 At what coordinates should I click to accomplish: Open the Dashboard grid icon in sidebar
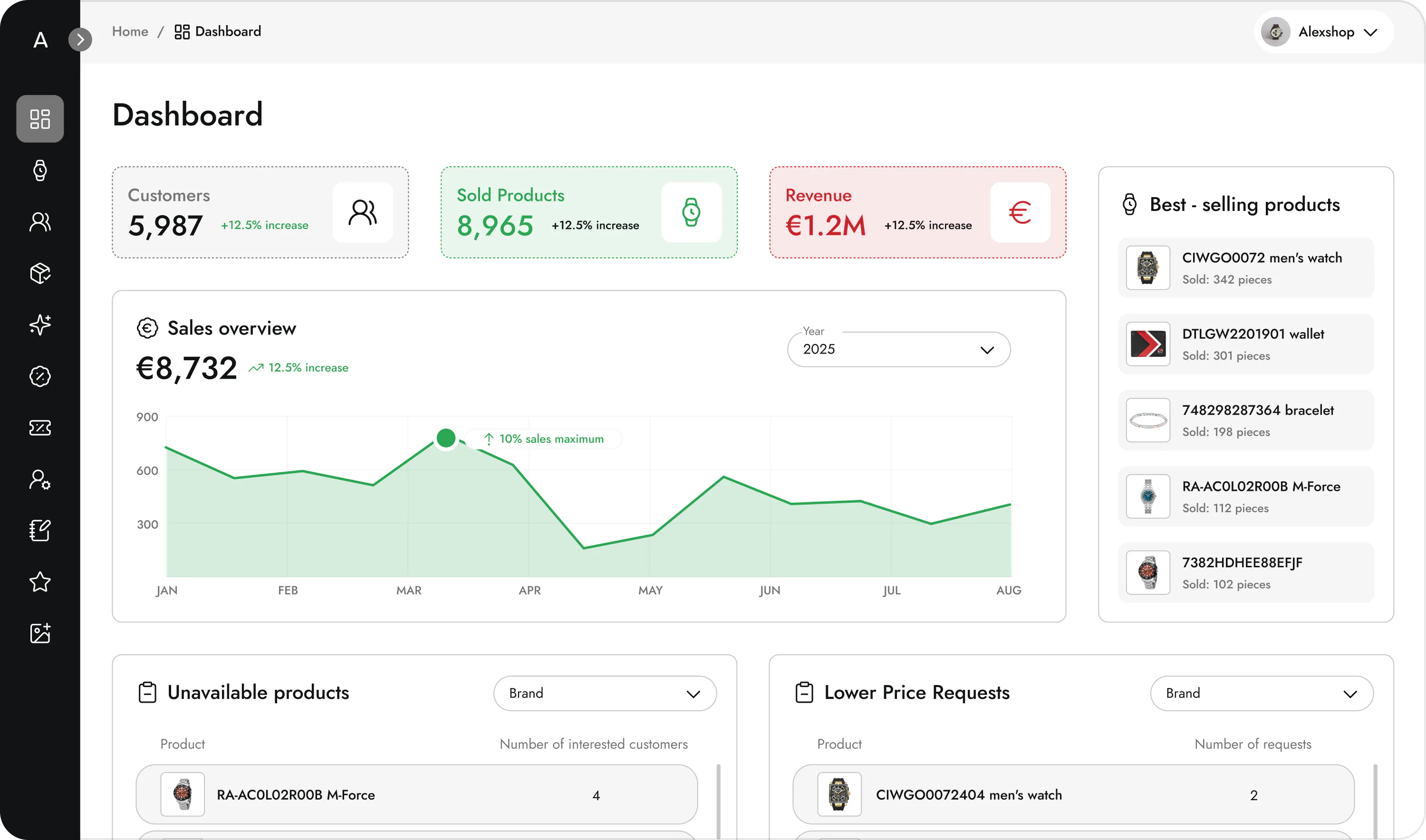[39, 119]
